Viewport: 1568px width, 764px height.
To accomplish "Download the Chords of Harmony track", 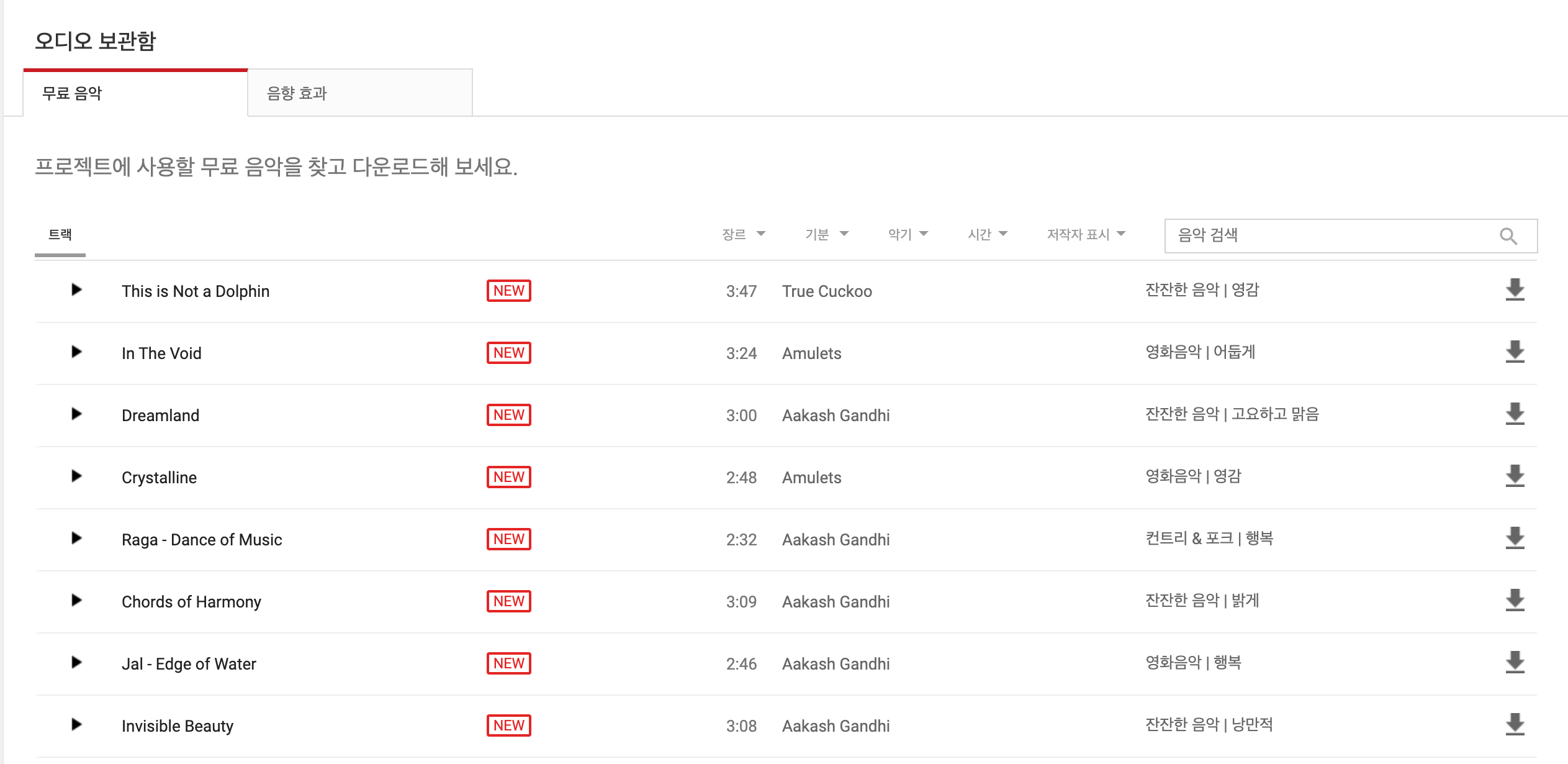I will (x=1515, y=601).
